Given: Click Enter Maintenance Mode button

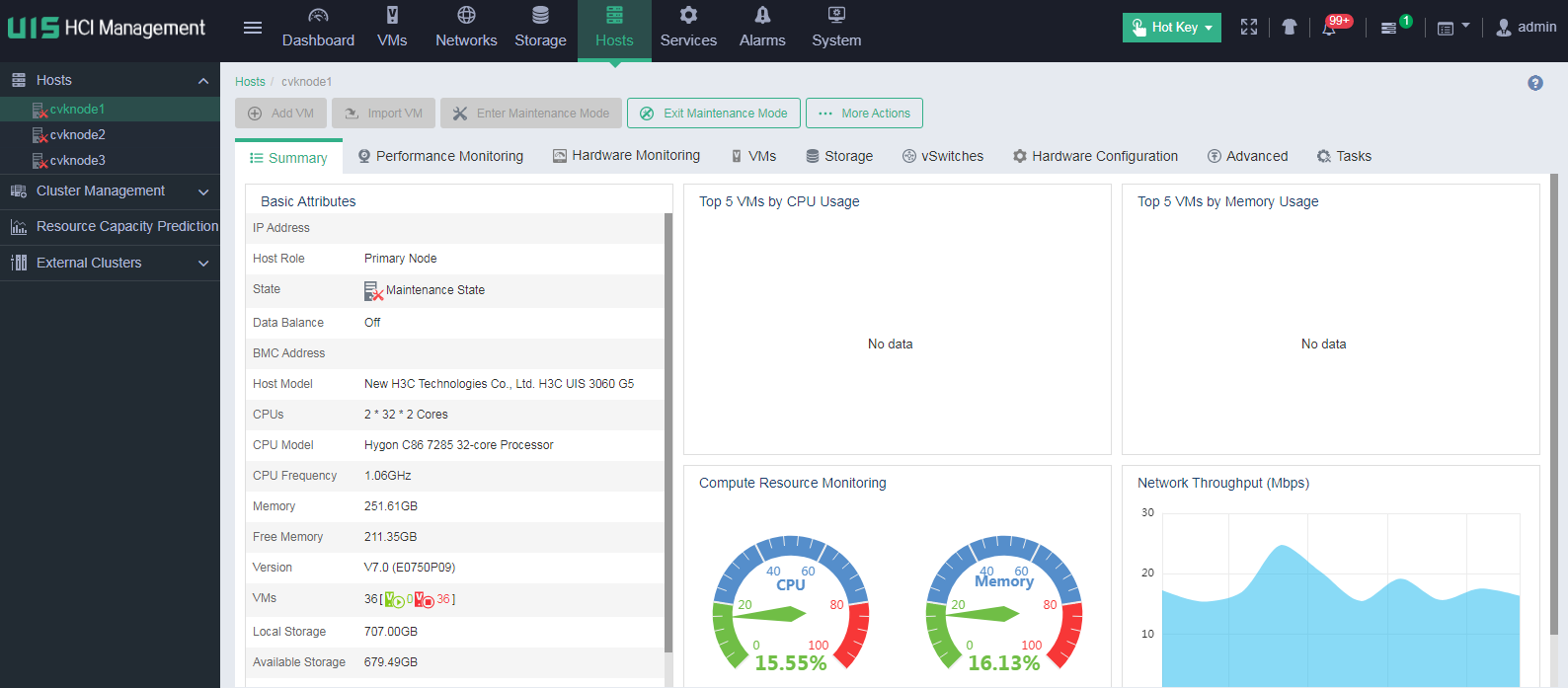Looking at the screenshot, I should 531,114.
